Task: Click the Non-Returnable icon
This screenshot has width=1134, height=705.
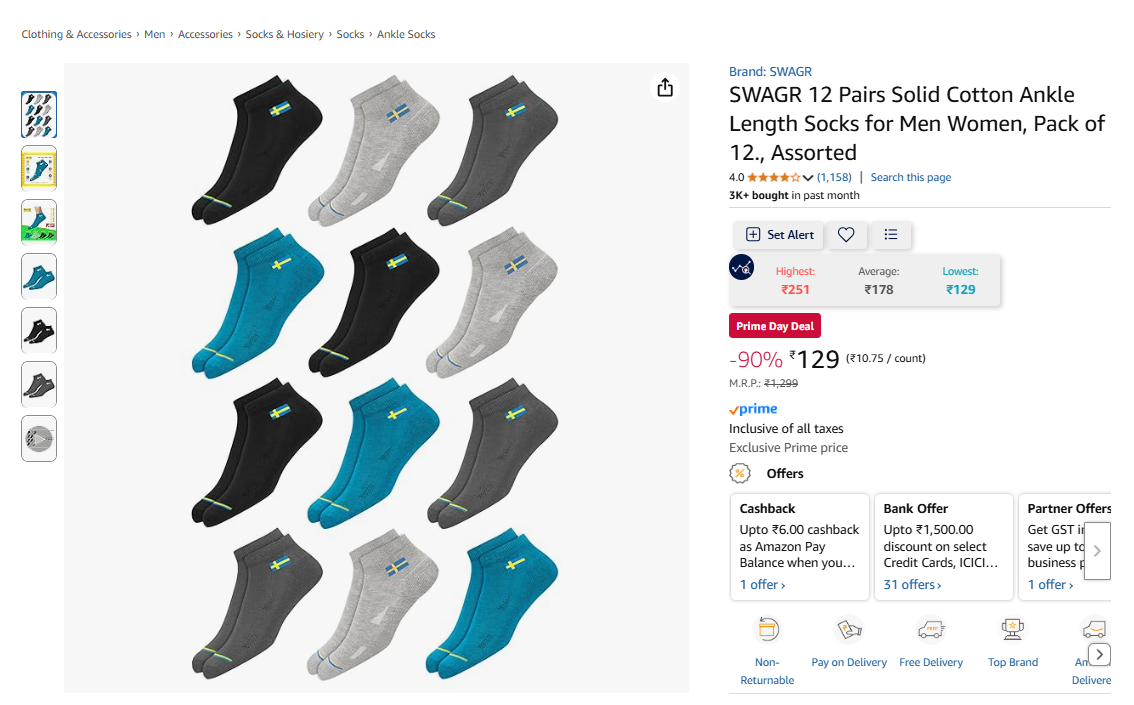Action: [767, 629]
